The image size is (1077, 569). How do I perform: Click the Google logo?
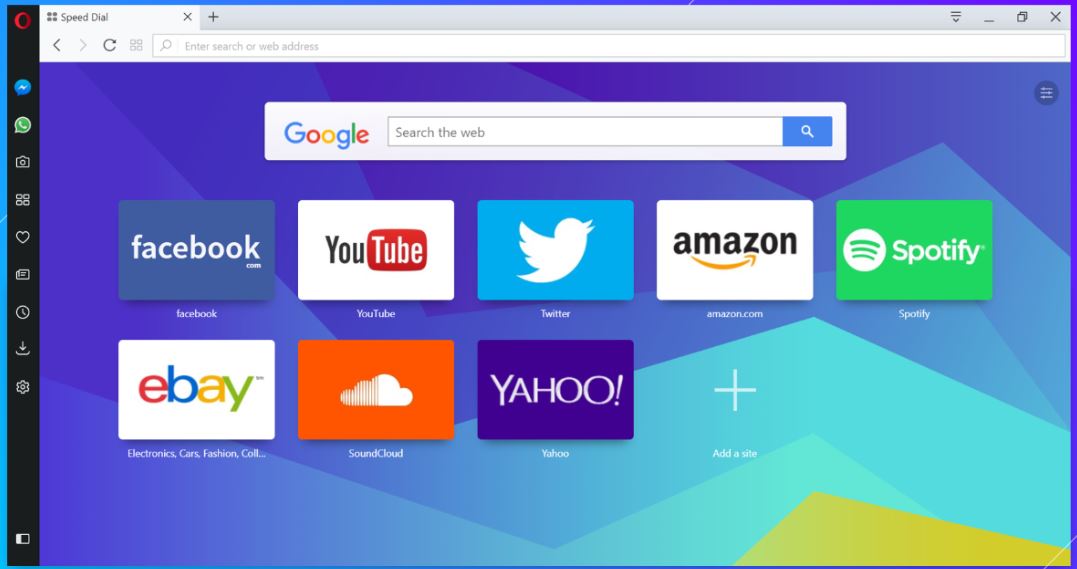tap(327, 134)
